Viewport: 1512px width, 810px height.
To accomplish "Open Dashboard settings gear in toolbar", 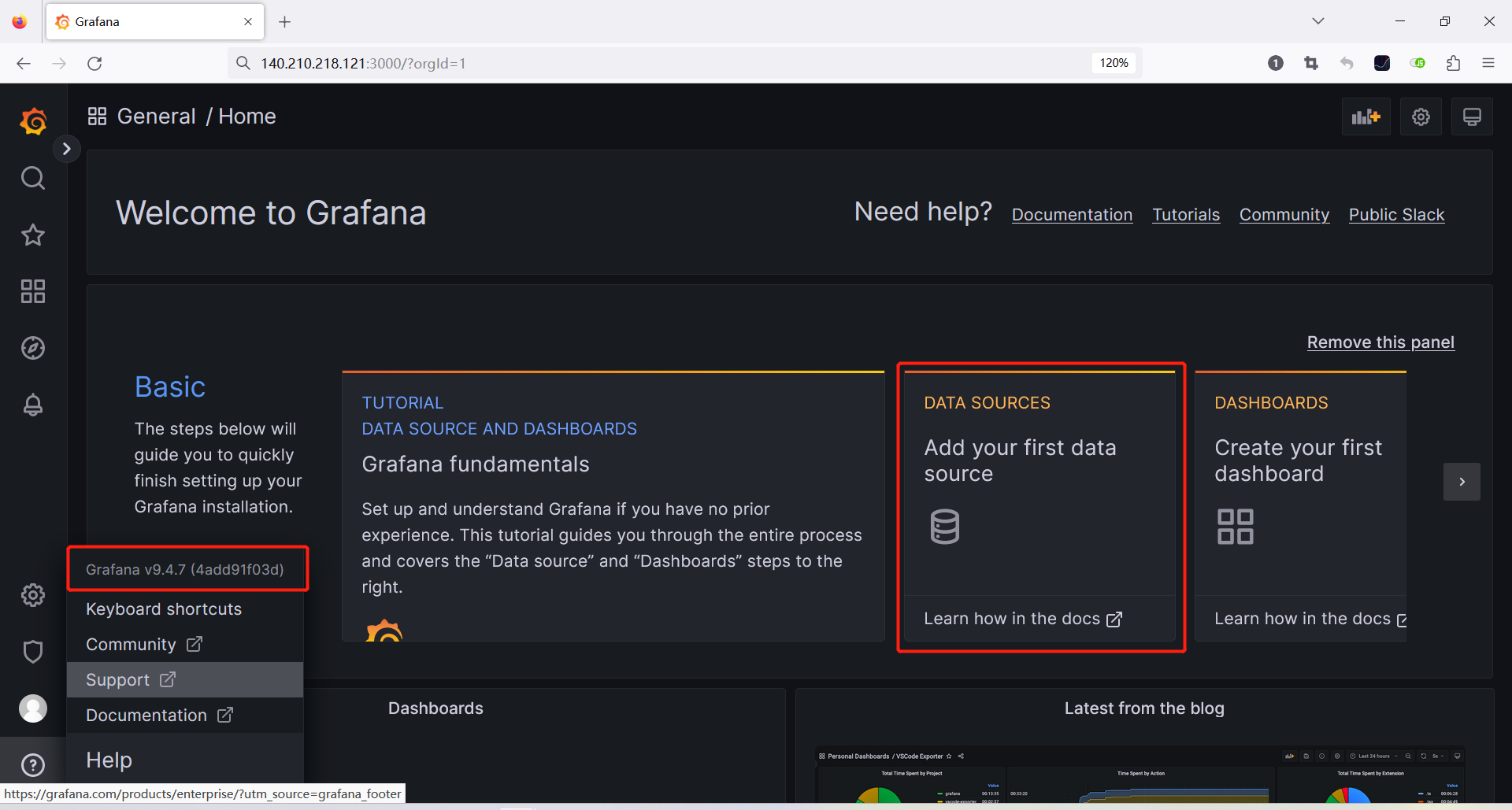I will (1421, 117).
